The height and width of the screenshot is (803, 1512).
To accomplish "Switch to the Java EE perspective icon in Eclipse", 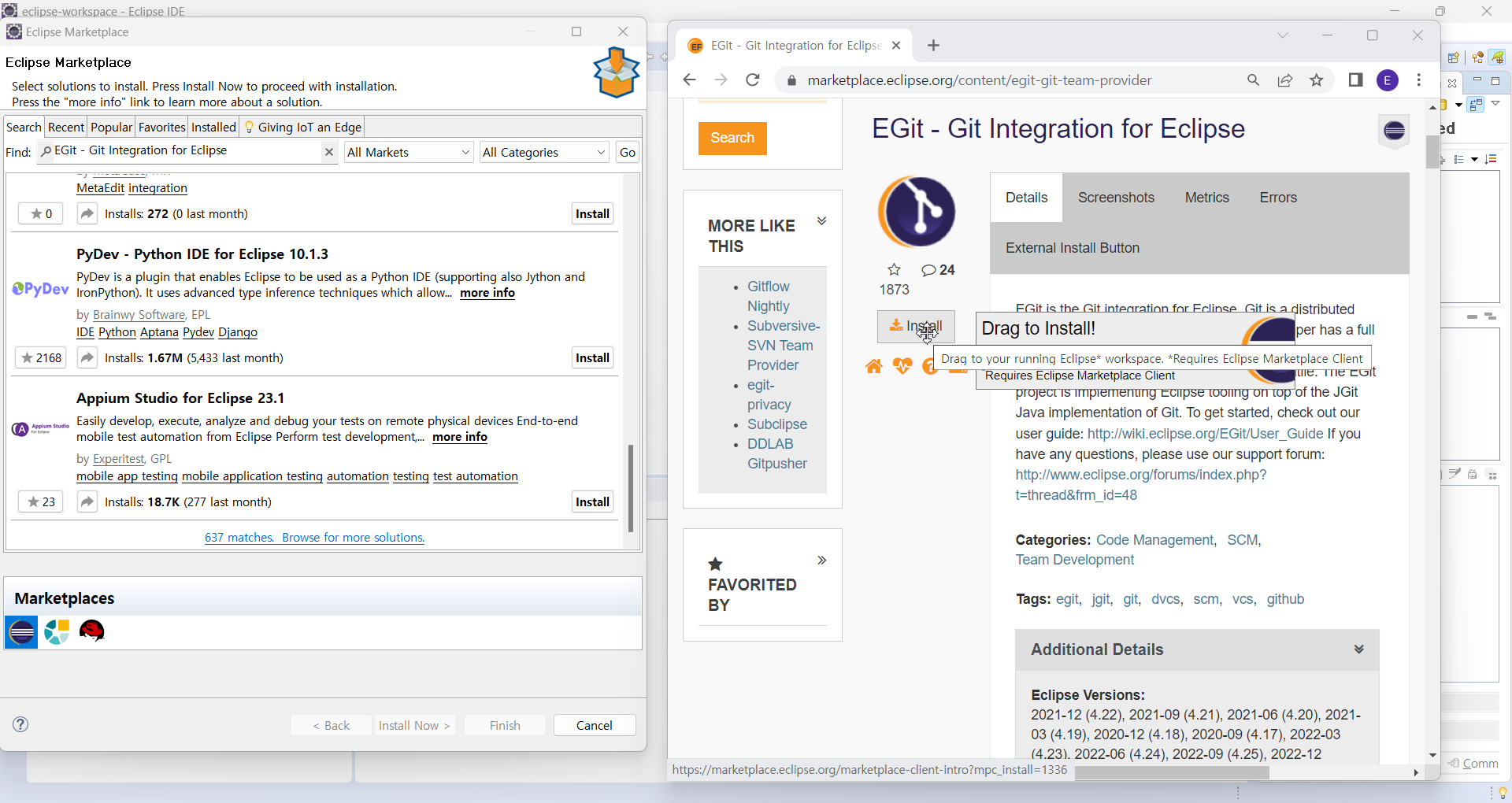I will pos(1477,57).
